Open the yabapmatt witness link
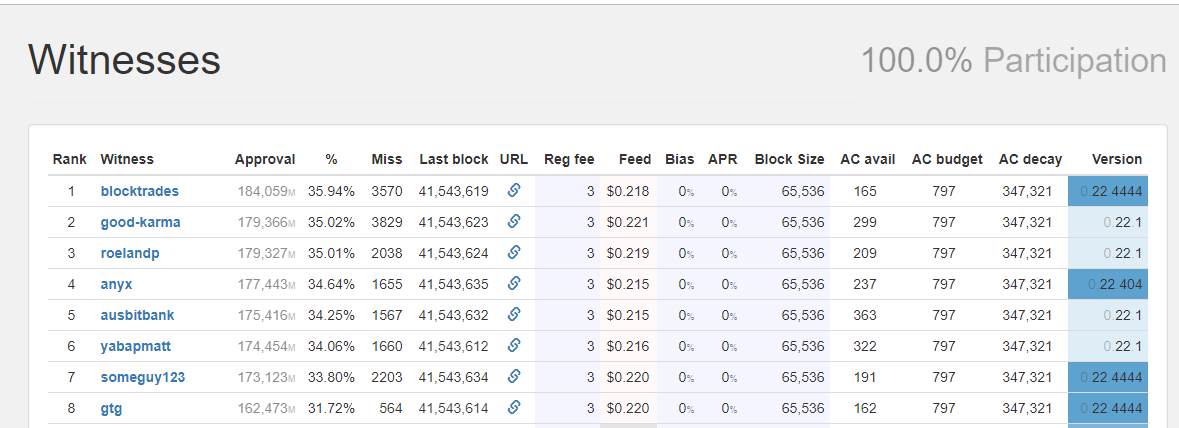 pos(136,347)
